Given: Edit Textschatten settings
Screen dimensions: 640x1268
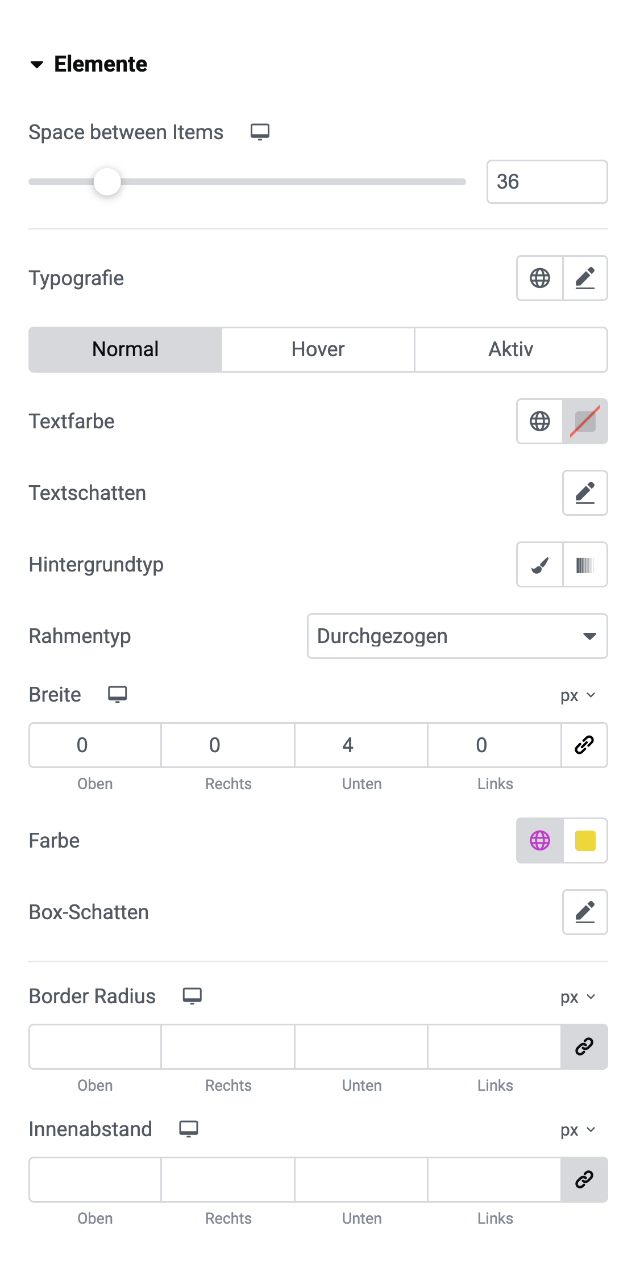Looking at the screenshot, I should point(585,493).
